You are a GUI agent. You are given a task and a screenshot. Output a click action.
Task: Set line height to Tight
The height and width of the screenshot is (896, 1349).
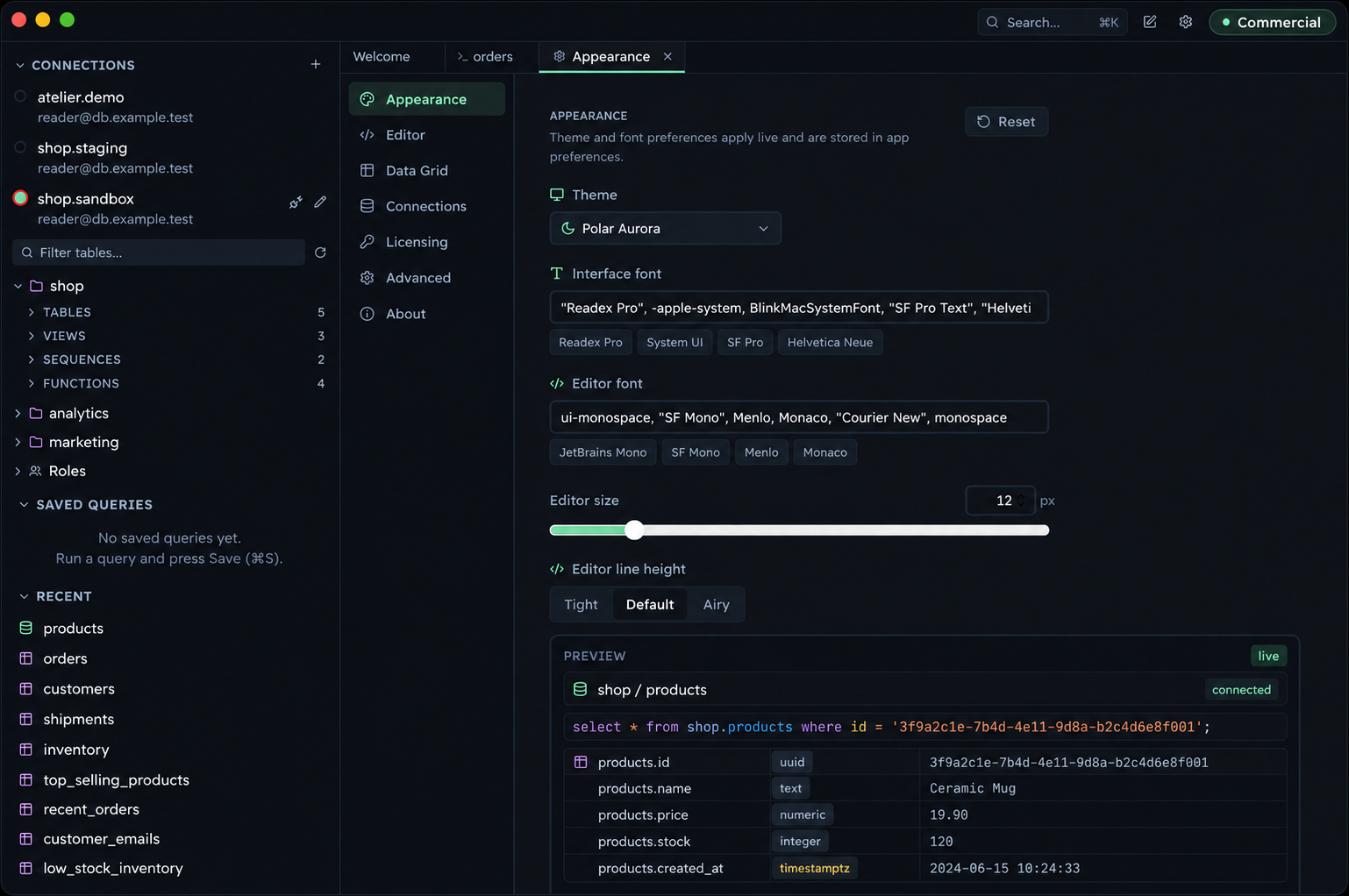point(581,604)
